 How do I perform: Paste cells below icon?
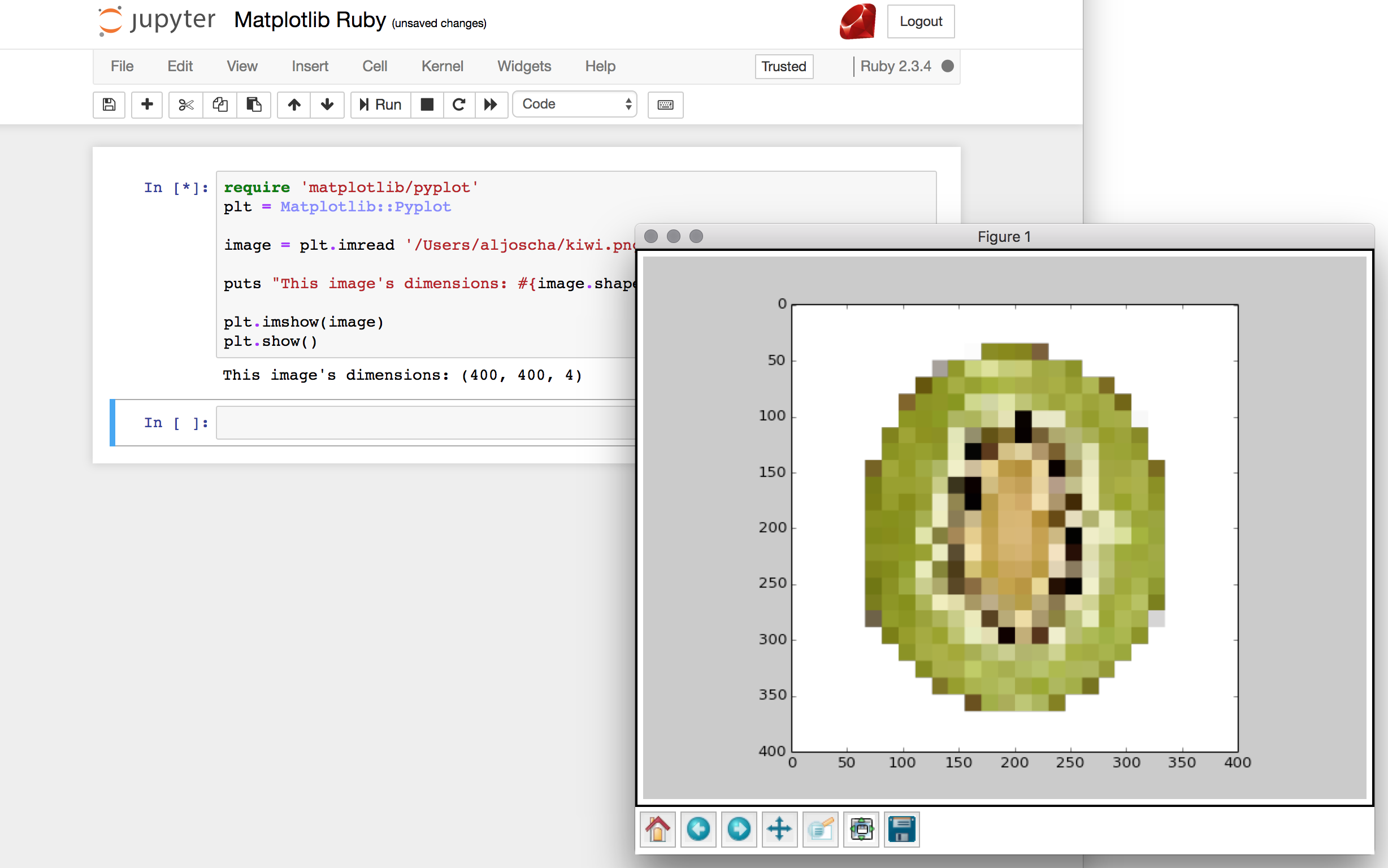pyautogui.click(x=254, y=105)
